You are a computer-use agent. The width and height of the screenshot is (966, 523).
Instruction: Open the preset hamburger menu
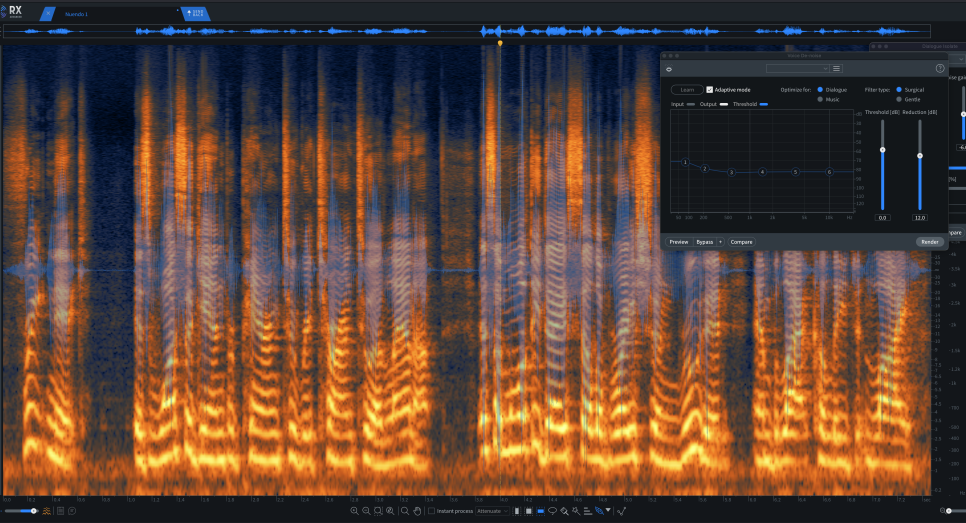pyautogui.click(x=836, y=68)
